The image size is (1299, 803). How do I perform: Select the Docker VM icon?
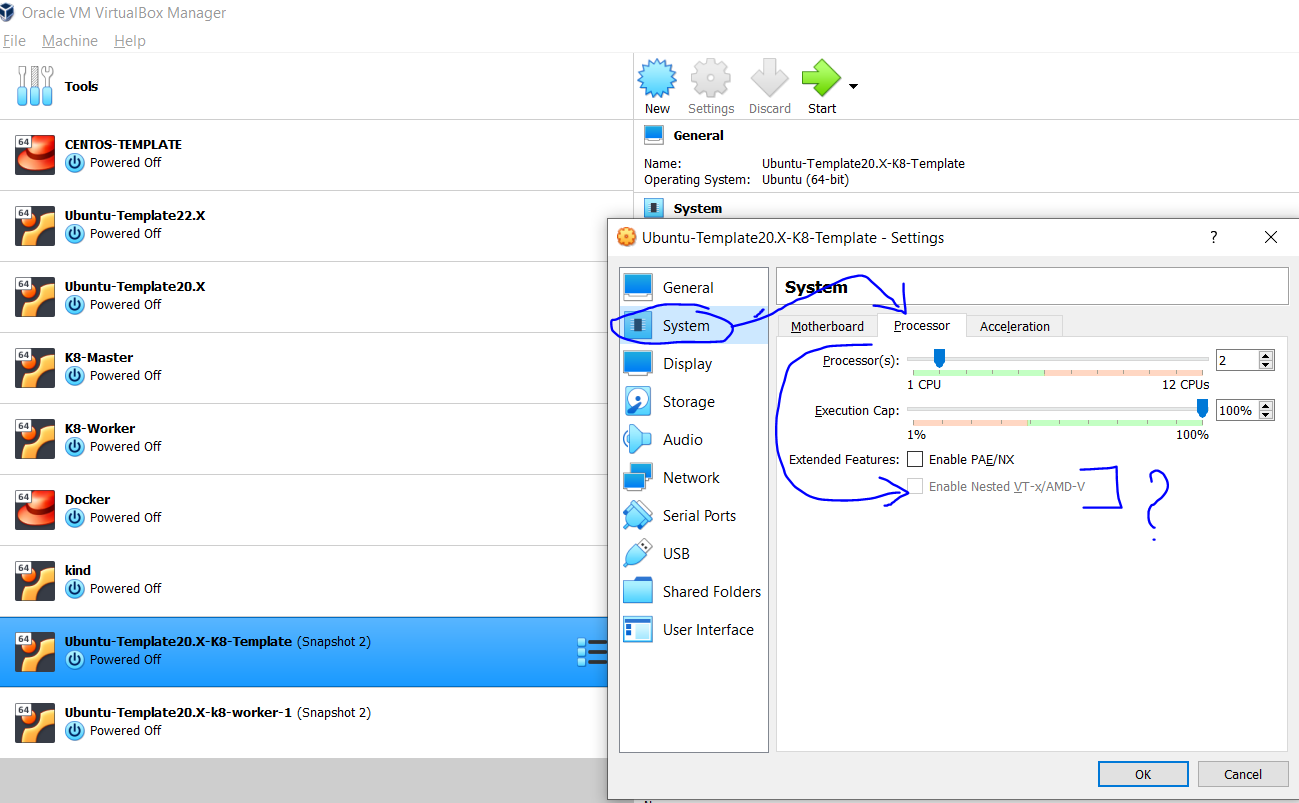(x=35, y=509)
